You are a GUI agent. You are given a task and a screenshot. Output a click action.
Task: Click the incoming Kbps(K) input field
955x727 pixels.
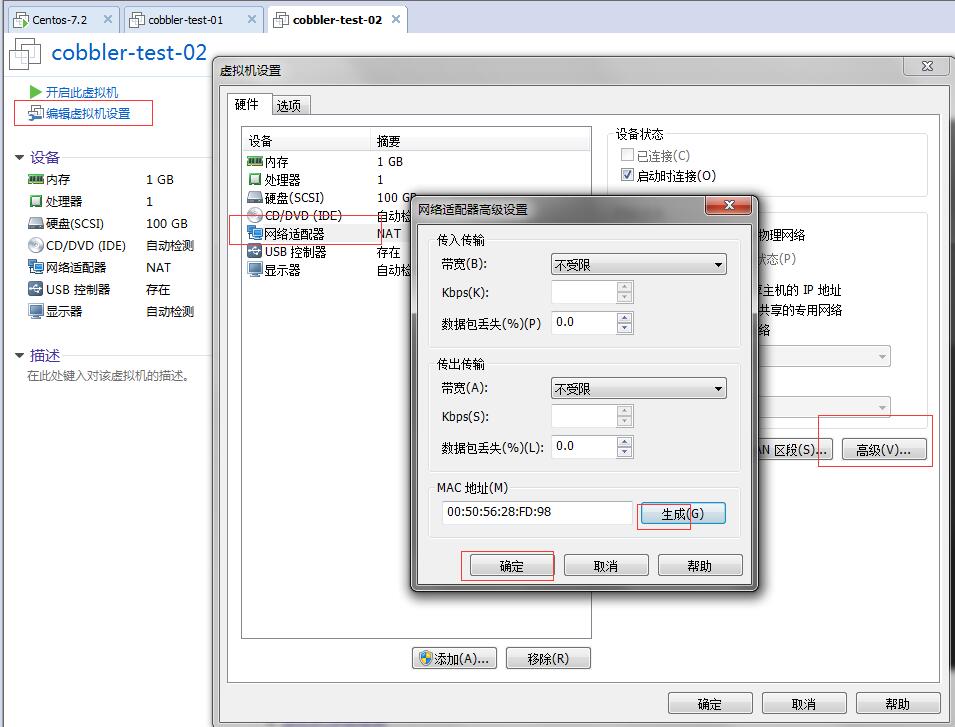point(584,292)
